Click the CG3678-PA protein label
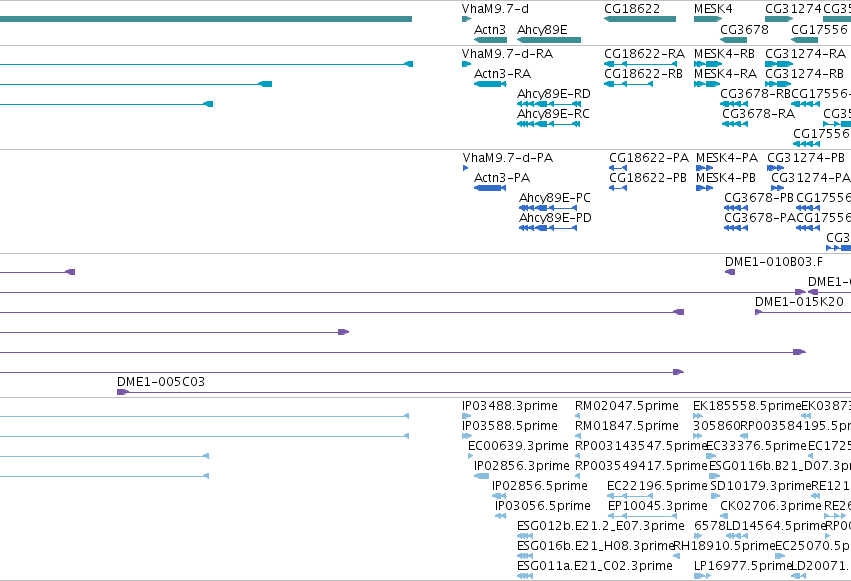The height and width of the screenshot is (581, 851). (x=759, y=218)
